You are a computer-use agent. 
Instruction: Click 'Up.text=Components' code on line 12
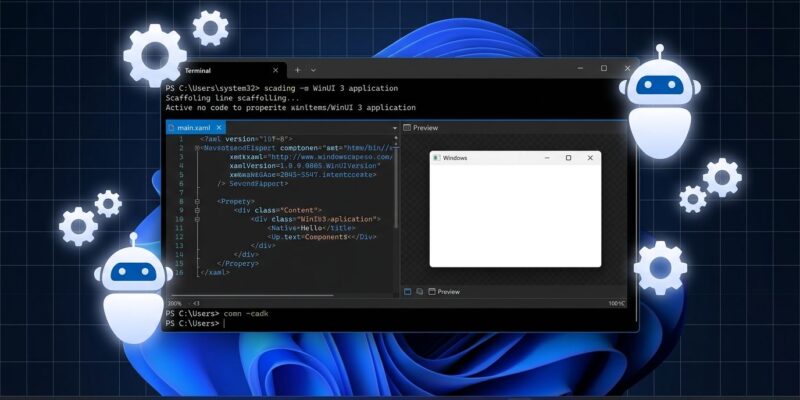coord(322,237)
